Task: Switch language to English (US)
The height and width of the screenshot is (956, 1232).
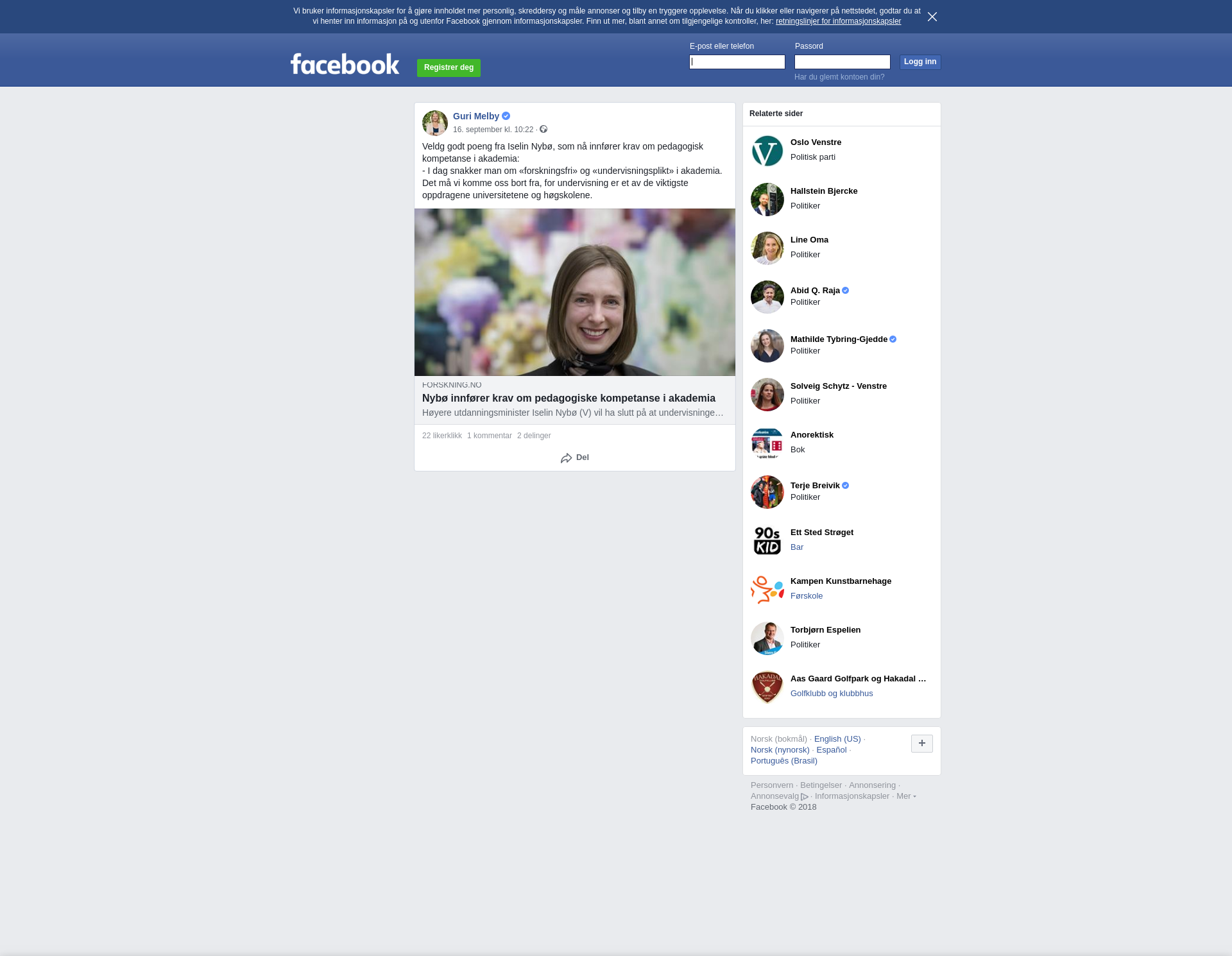Action: tap(837, 739)
